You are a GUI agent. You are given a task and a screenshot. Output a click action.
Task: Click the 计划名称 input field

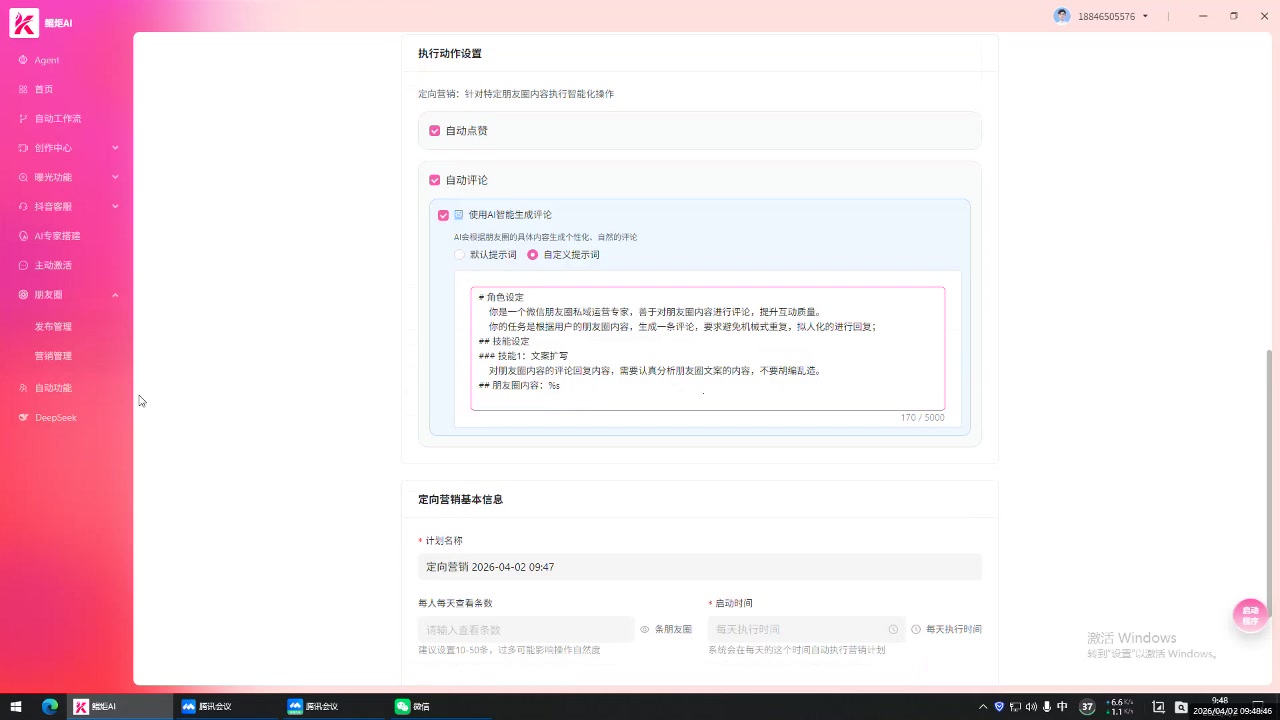[700, 567]
